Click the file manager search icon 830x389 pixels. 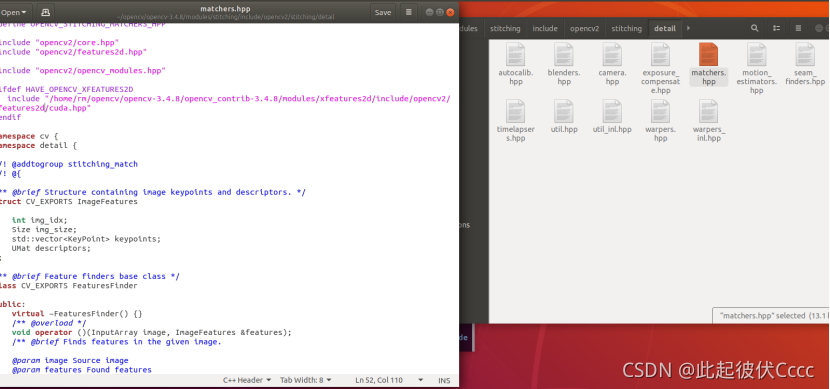(x=755, y=29)
